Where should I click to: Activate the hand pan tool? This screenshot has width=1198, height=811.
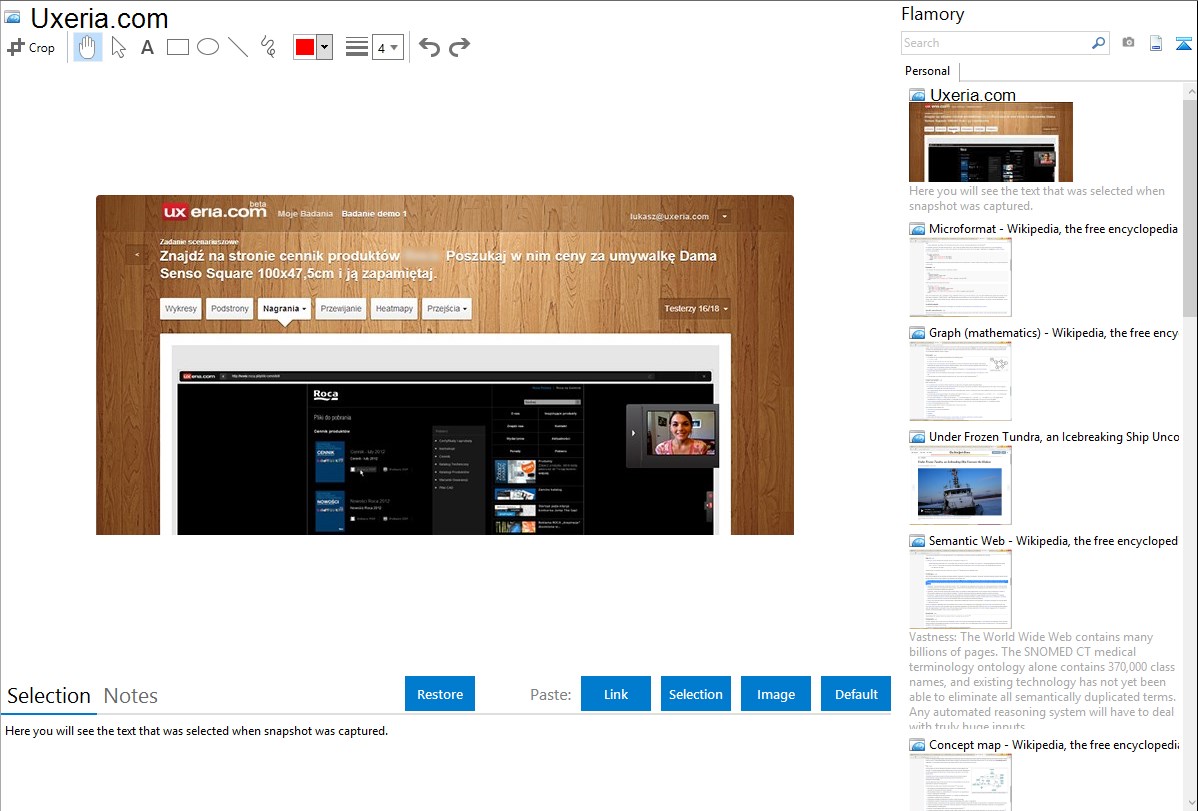[x=88, y=47]
